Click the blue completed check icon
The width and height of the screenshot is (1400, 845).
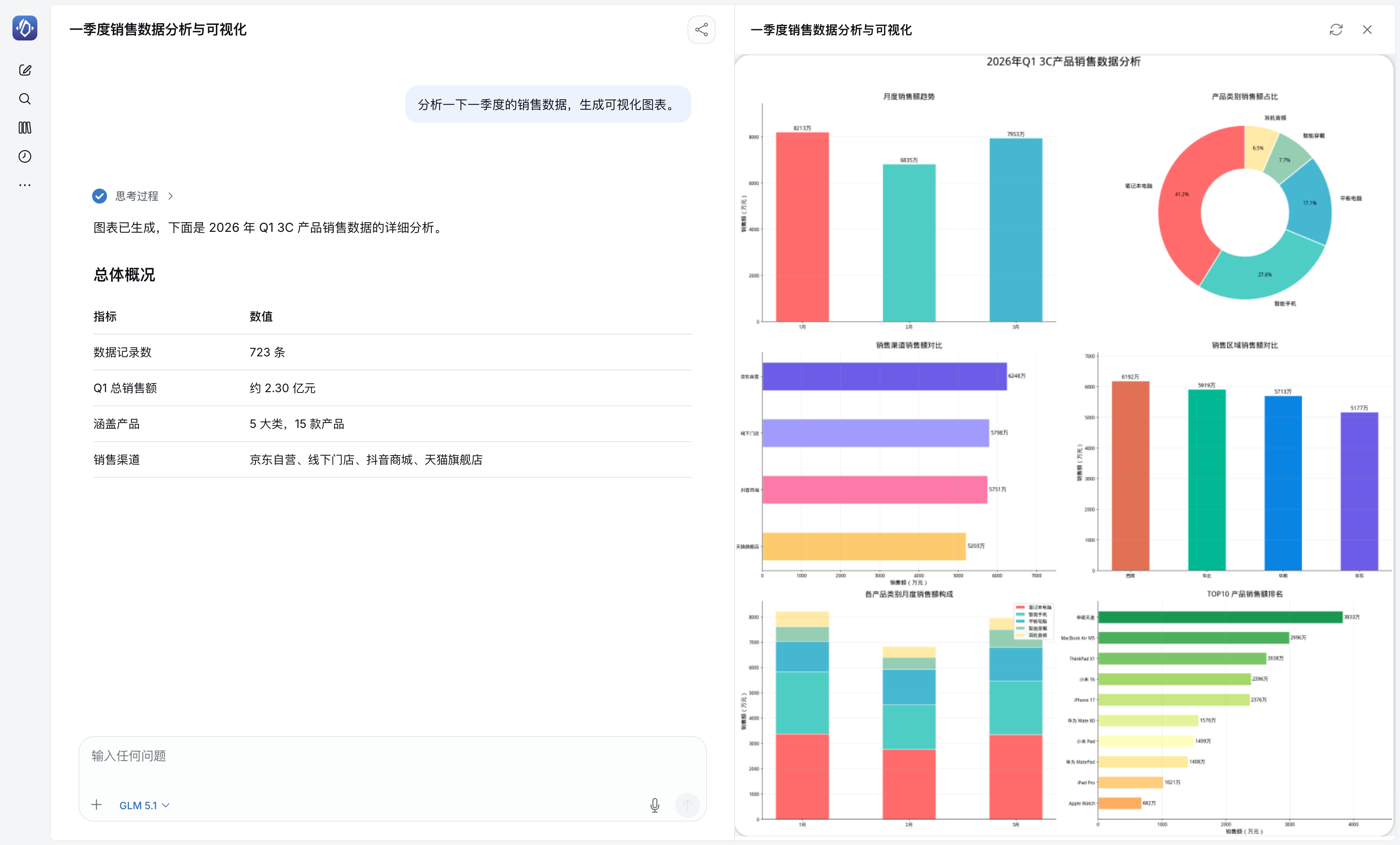(x=100, y=196)
